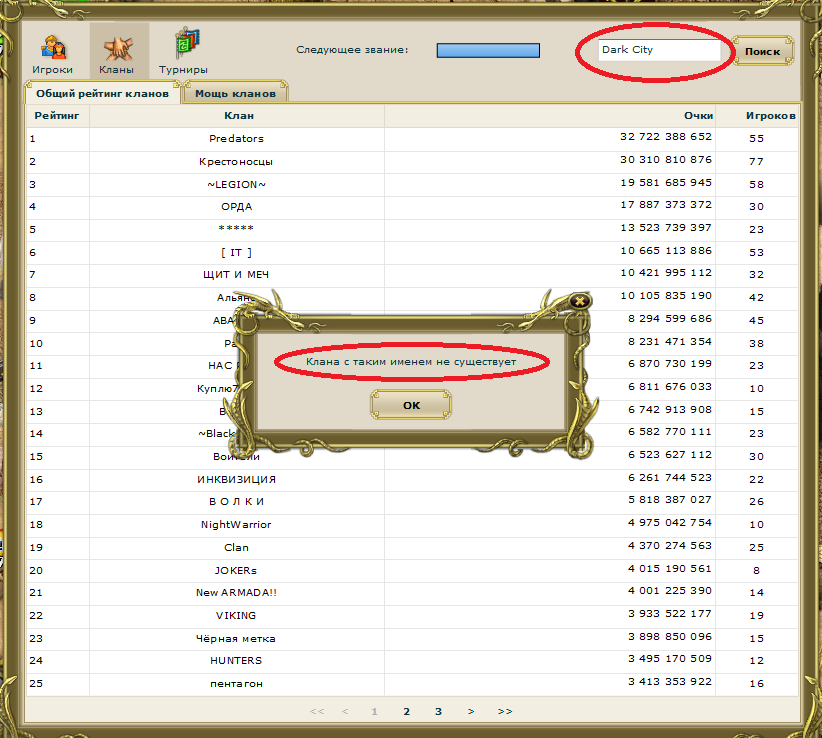Confirm the dialog with OK button
Image resolution: width=822 pixels, height=738 pixels.
411,405
